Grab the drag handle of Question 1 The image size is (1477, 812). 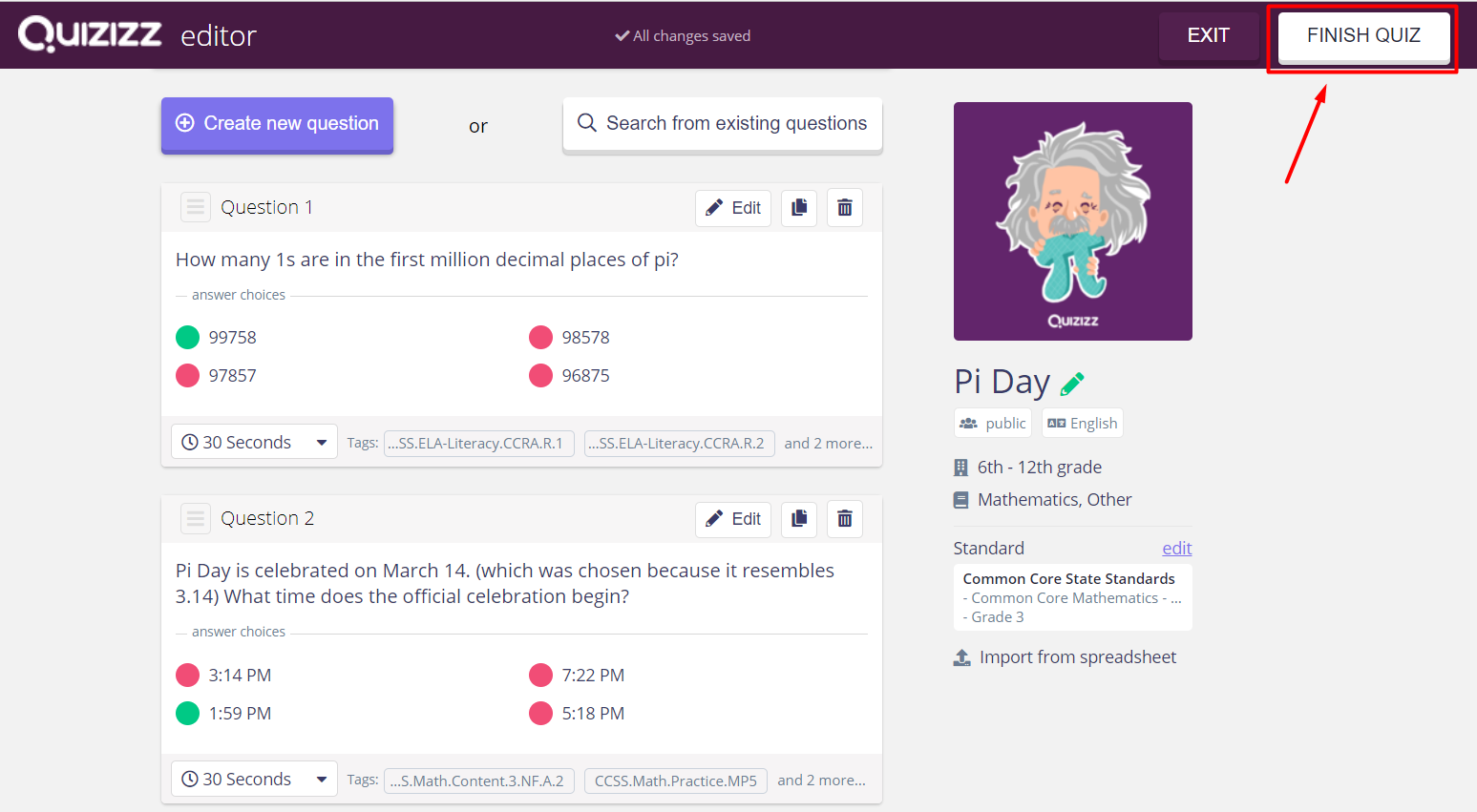[195, 207]
